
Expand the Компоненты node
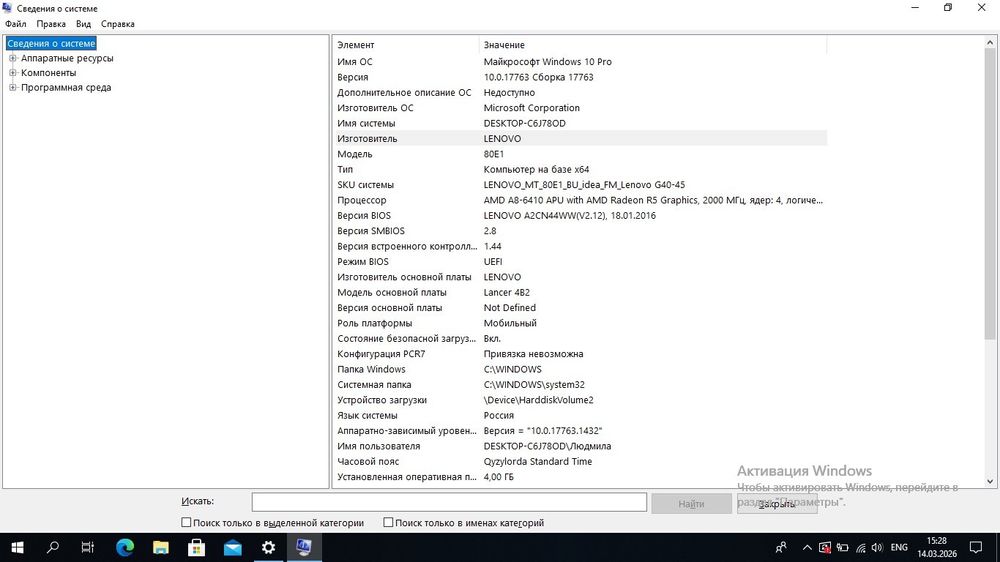13,73
